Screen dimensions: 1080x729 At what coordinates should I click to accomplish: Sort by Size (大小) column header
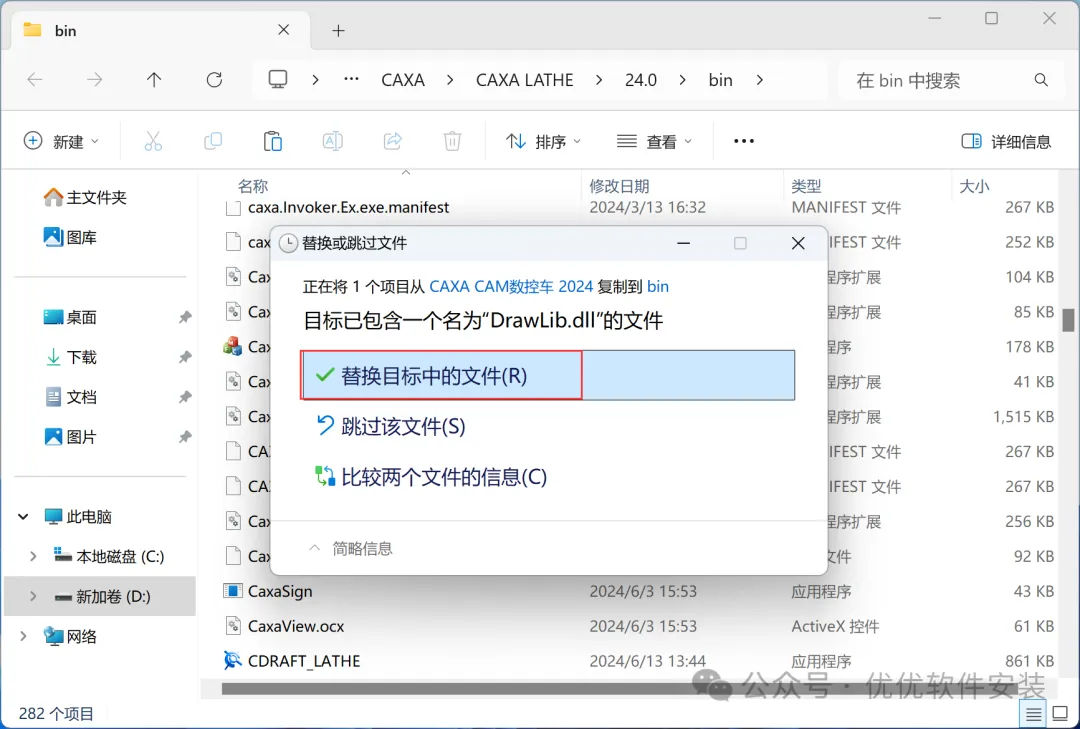coord(974,186)
